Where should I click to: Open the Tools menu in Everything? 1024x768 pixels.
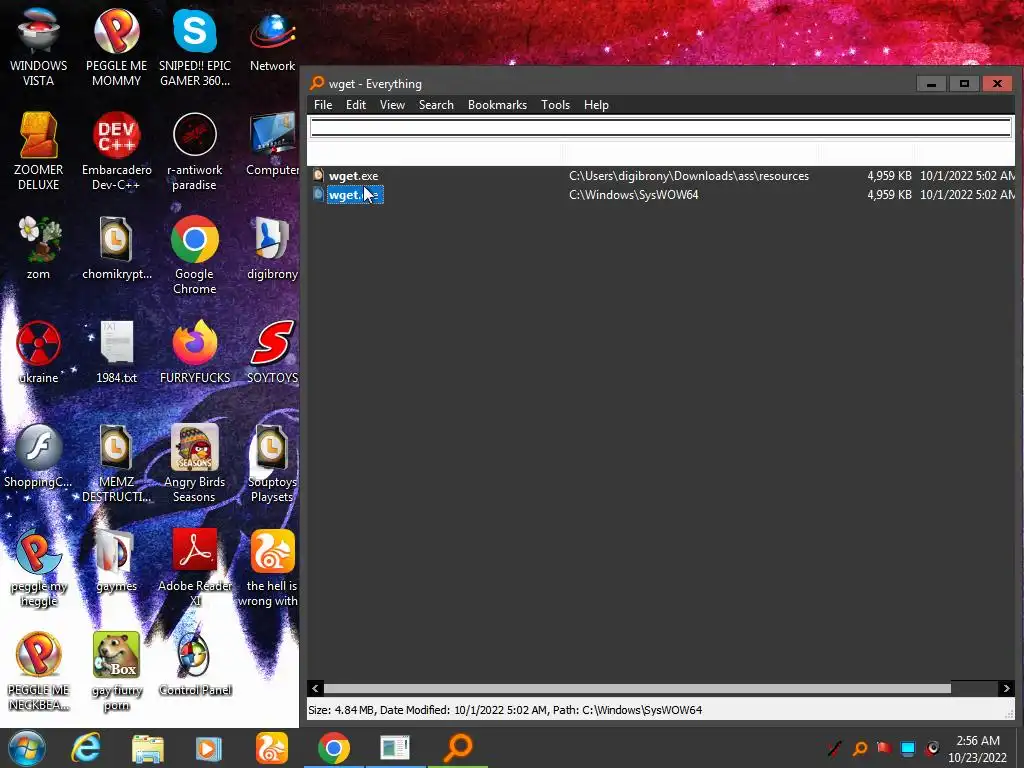point(555,105)
